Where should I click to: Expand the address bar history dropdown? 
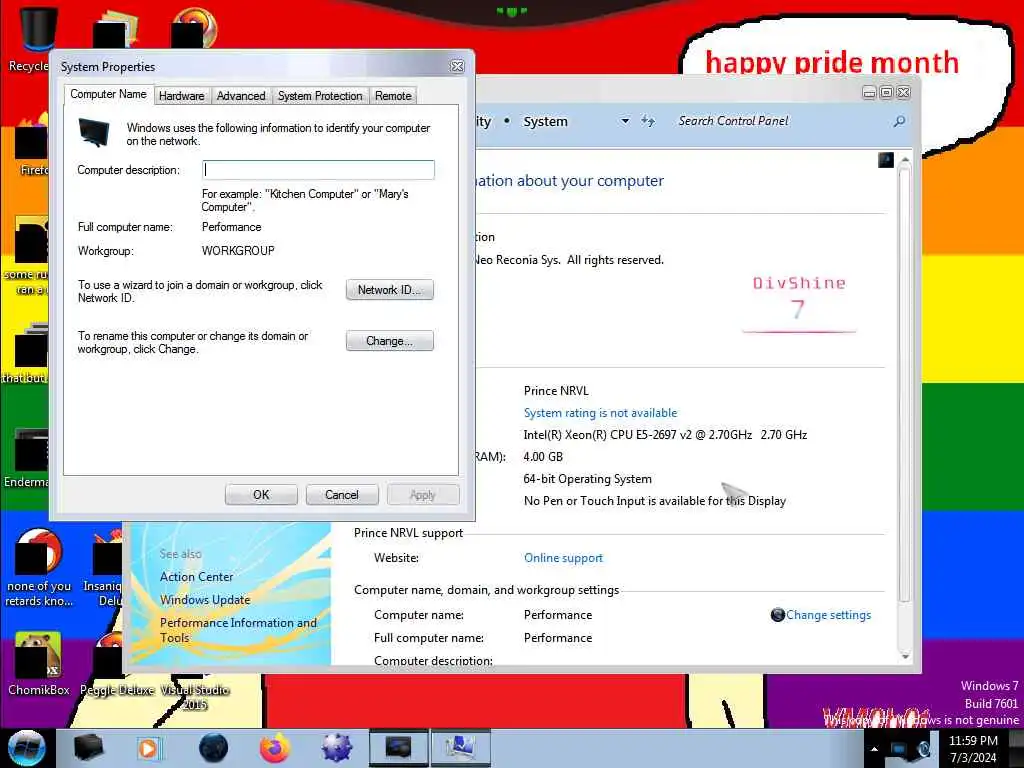(x=625, y=121)
